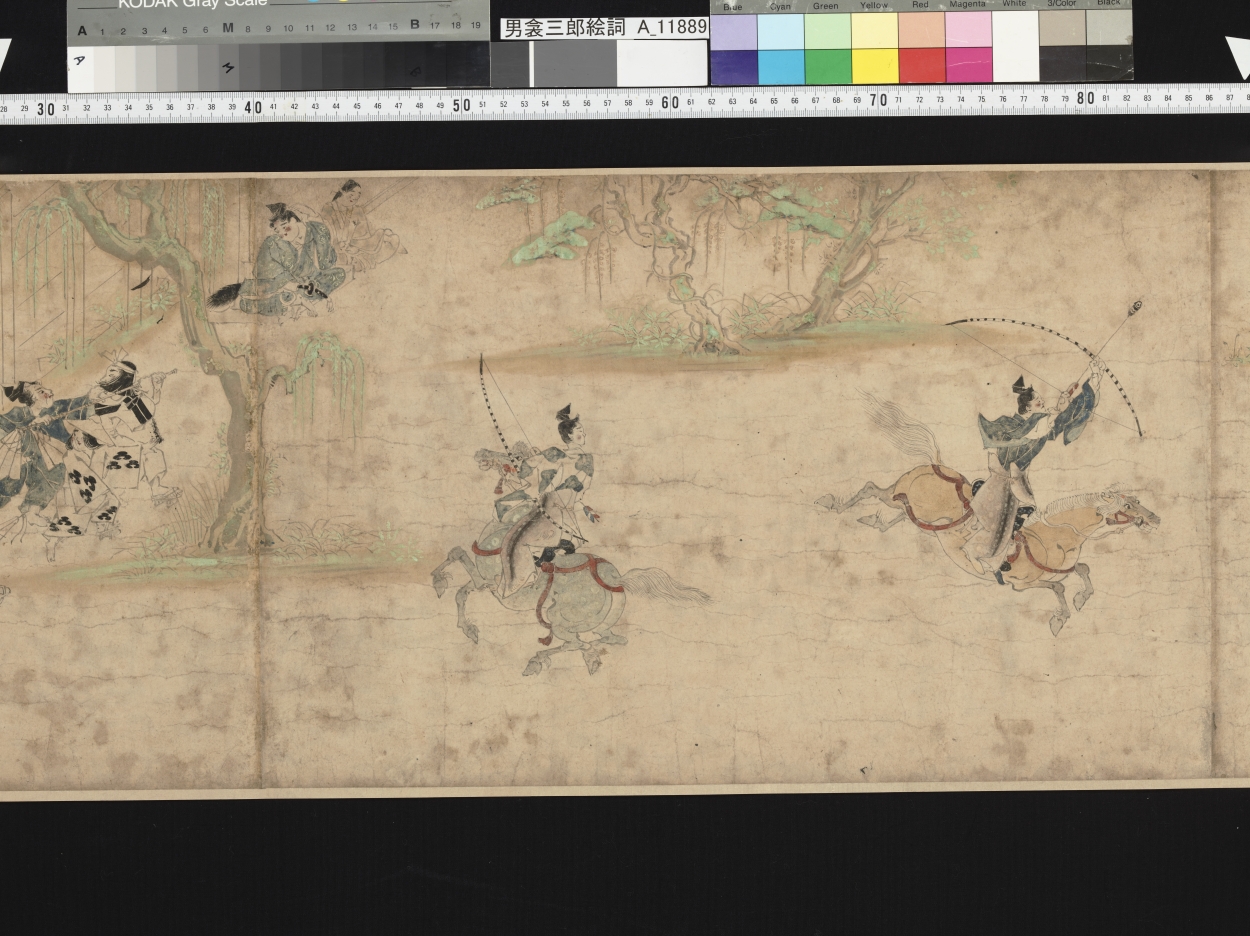Click the ruler mark 40
This screenshot has width=1250, height=936.
pos(254,106)
